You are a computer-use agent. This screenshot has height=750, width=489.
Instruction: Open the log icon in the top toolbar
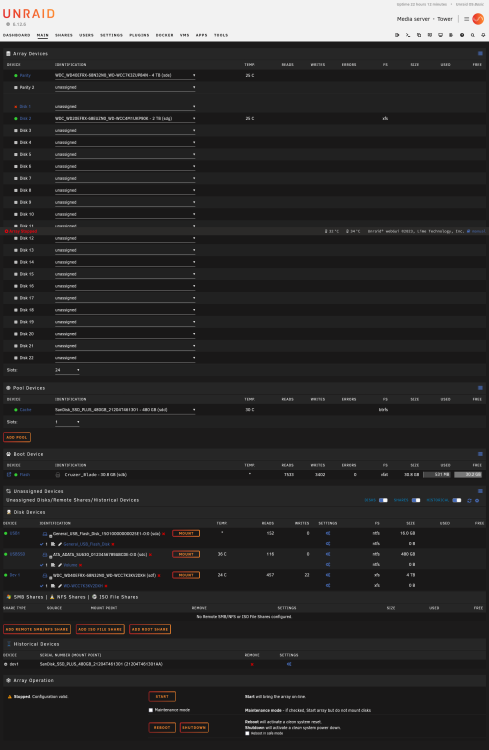(x=451, y=35)
